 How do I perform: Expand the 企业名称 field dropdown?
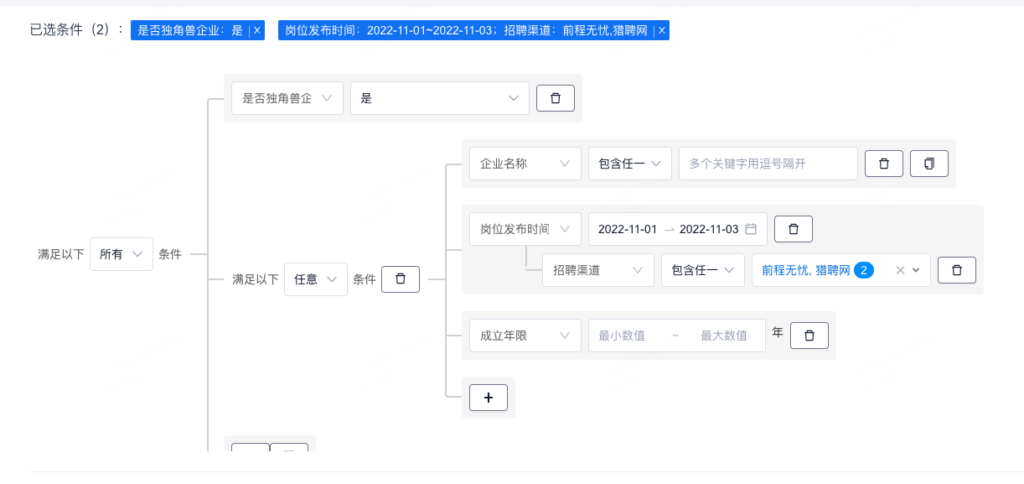pos(524,163)
